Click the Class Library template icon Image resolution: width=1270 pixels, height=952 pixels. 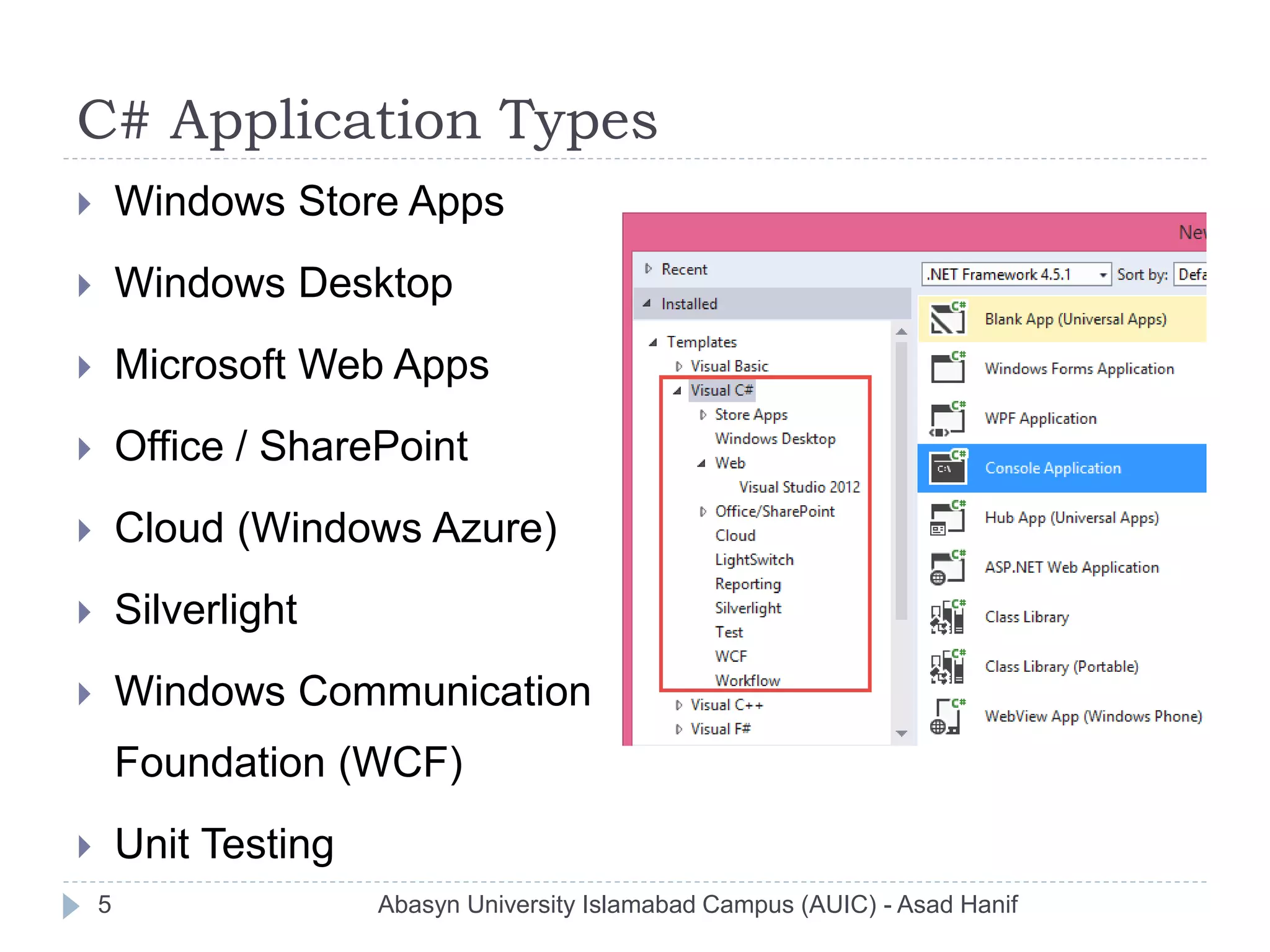pos(948,617)
